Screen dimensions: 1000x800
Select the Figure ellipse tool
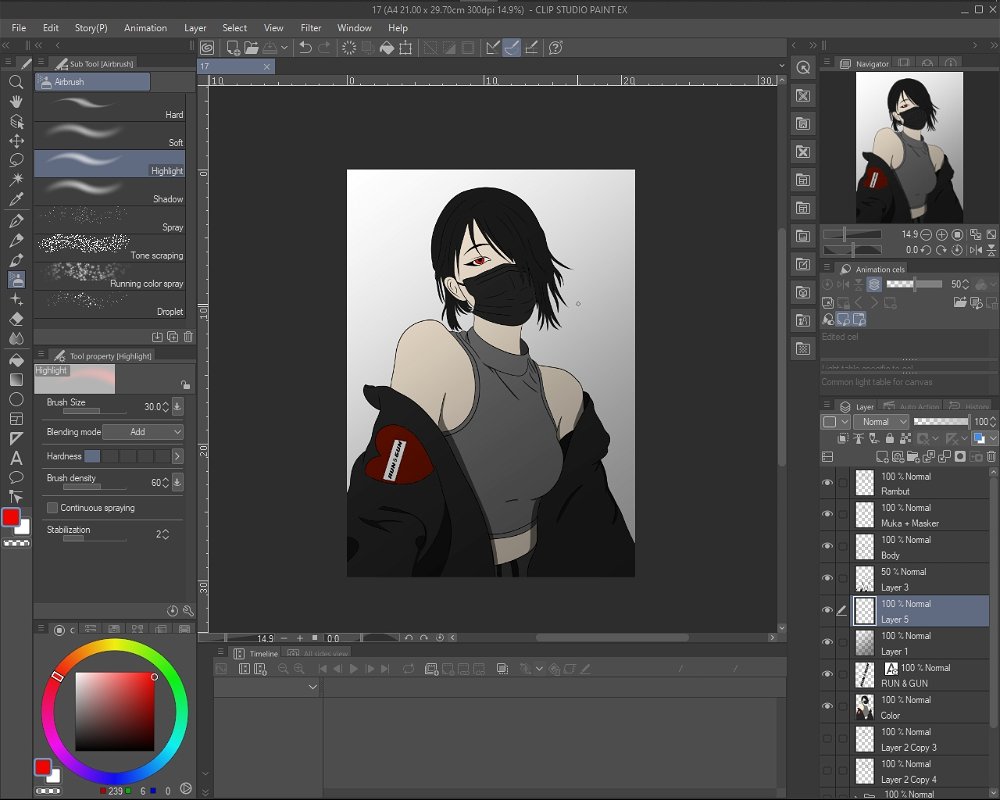click(x=16, y=399)
